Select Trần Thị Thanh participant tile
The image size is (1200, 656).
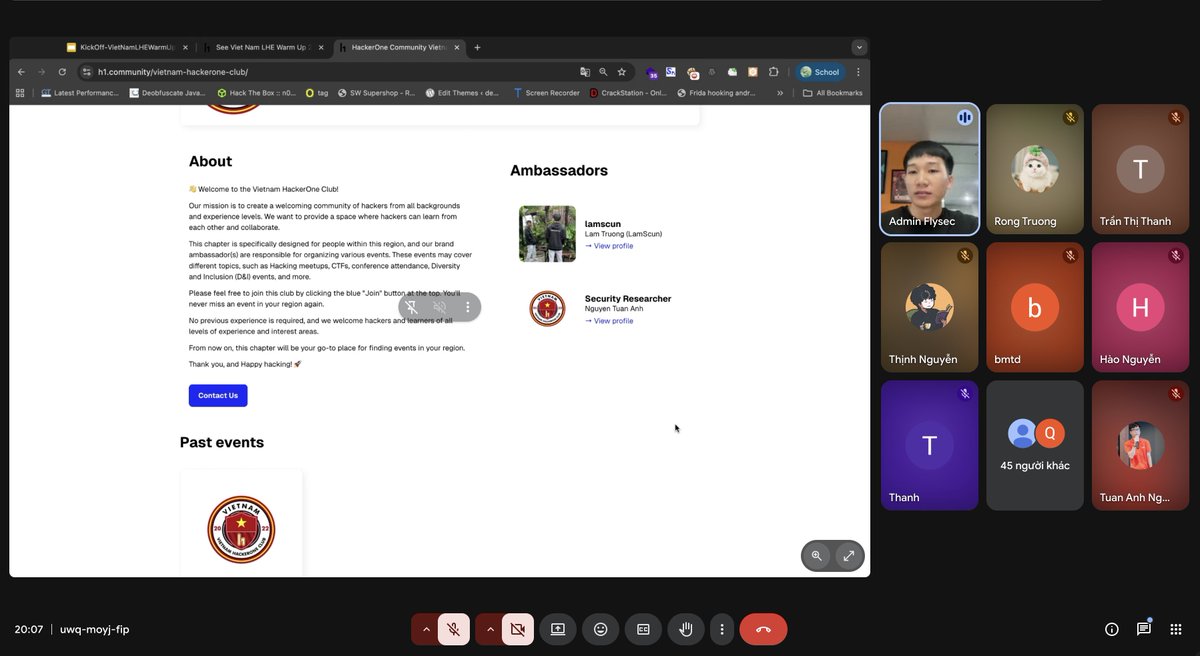[x=1140, y=169]
